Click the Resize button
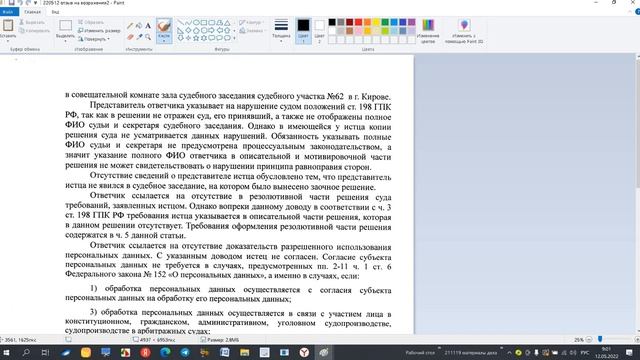The height and width of the screenshot is (360, 640). pos(99,31)
